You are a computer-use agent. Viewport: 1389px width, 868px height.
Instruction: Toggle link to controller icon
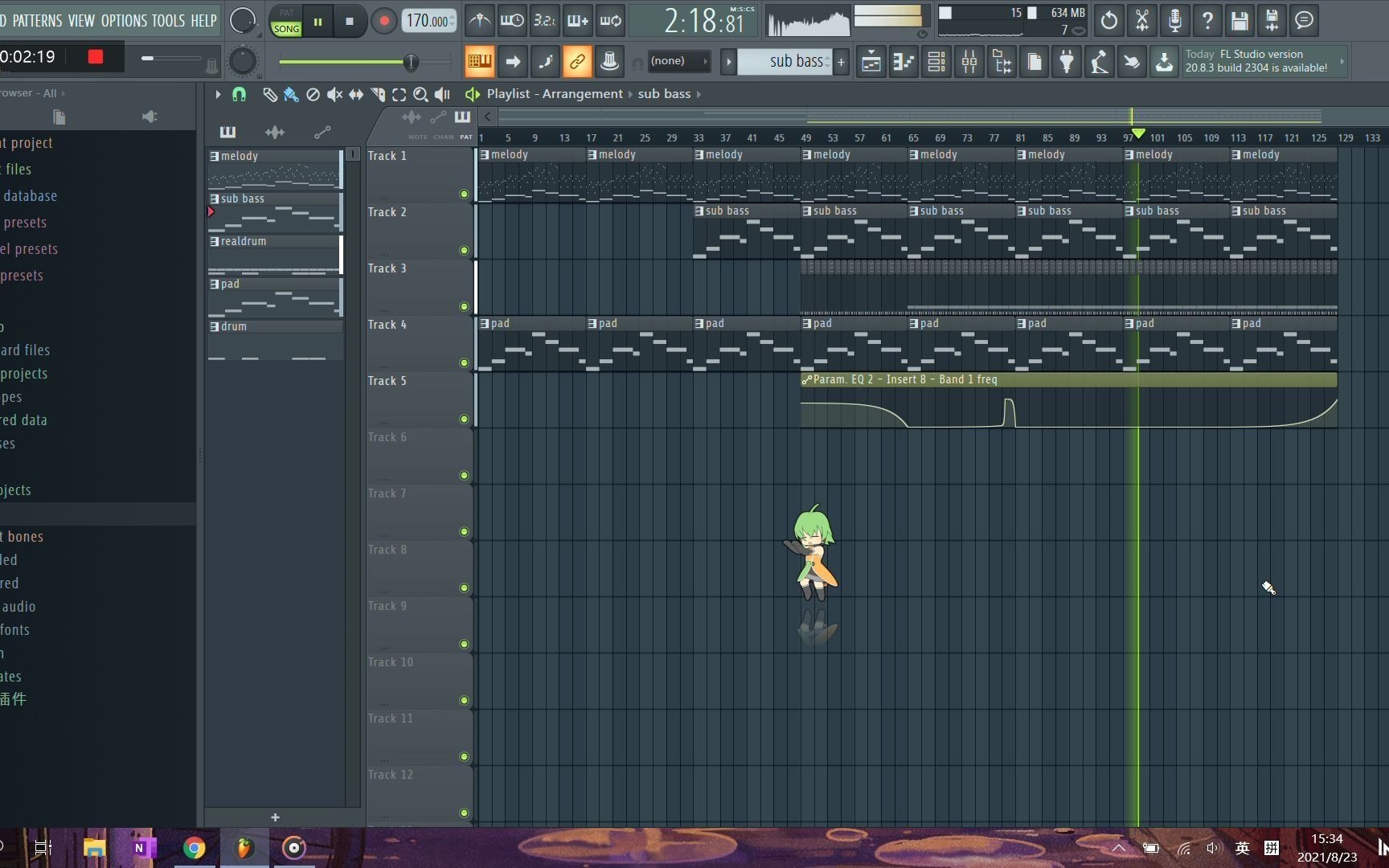[577, 61]
